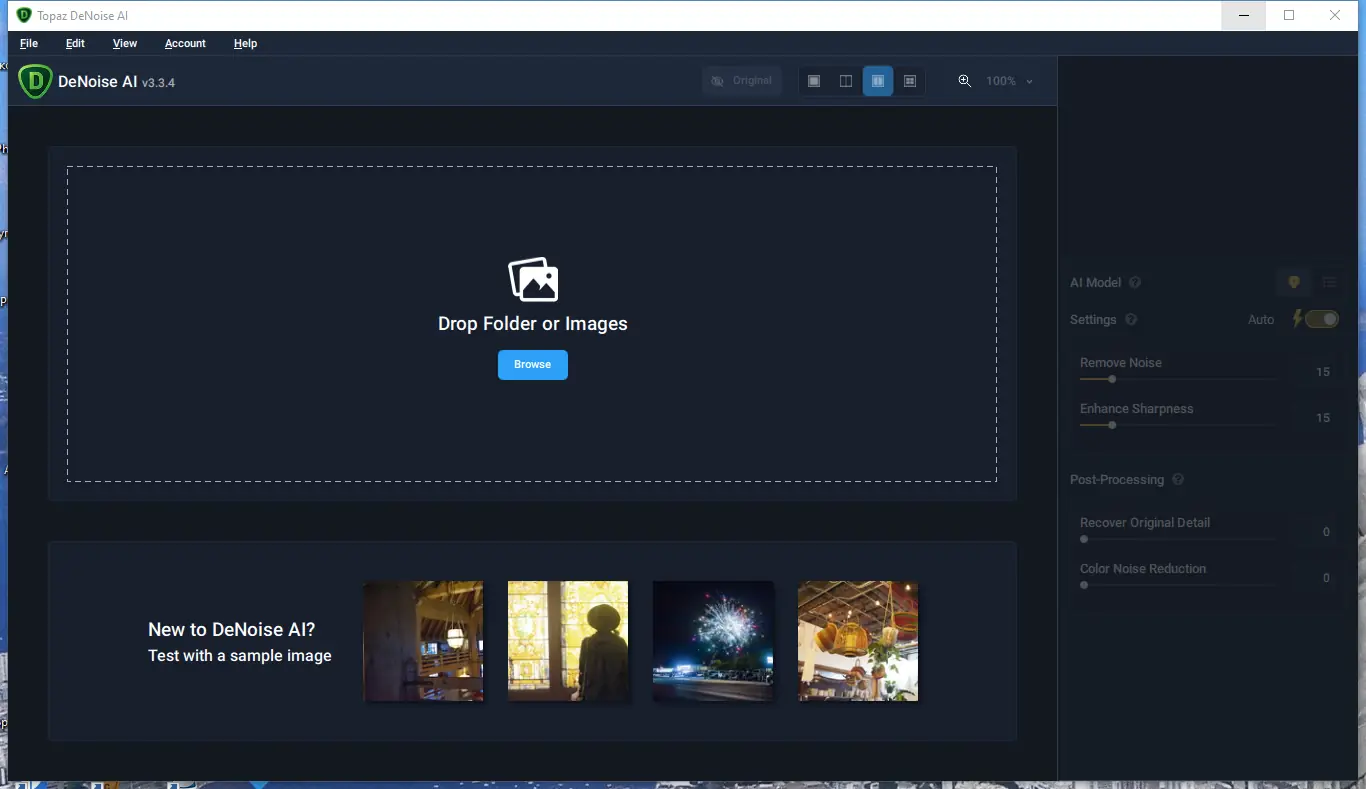Click the Auto lightning bolt icon
Image resolution: width=1366 pixels, height=789 pixels.
pyautogui.click(x=1298, y=319)
